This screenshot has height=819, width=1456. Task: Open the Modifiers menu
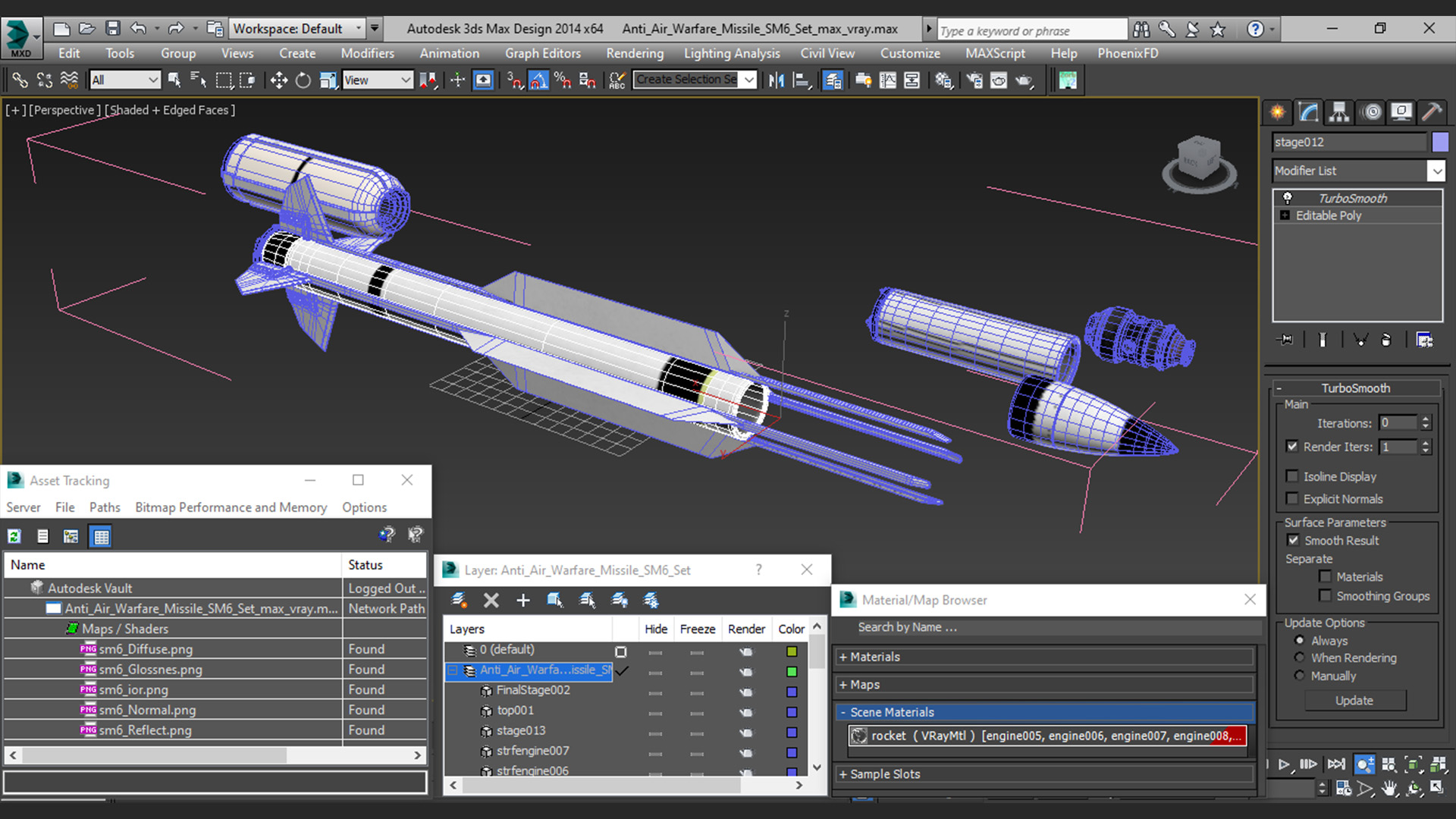367,53
